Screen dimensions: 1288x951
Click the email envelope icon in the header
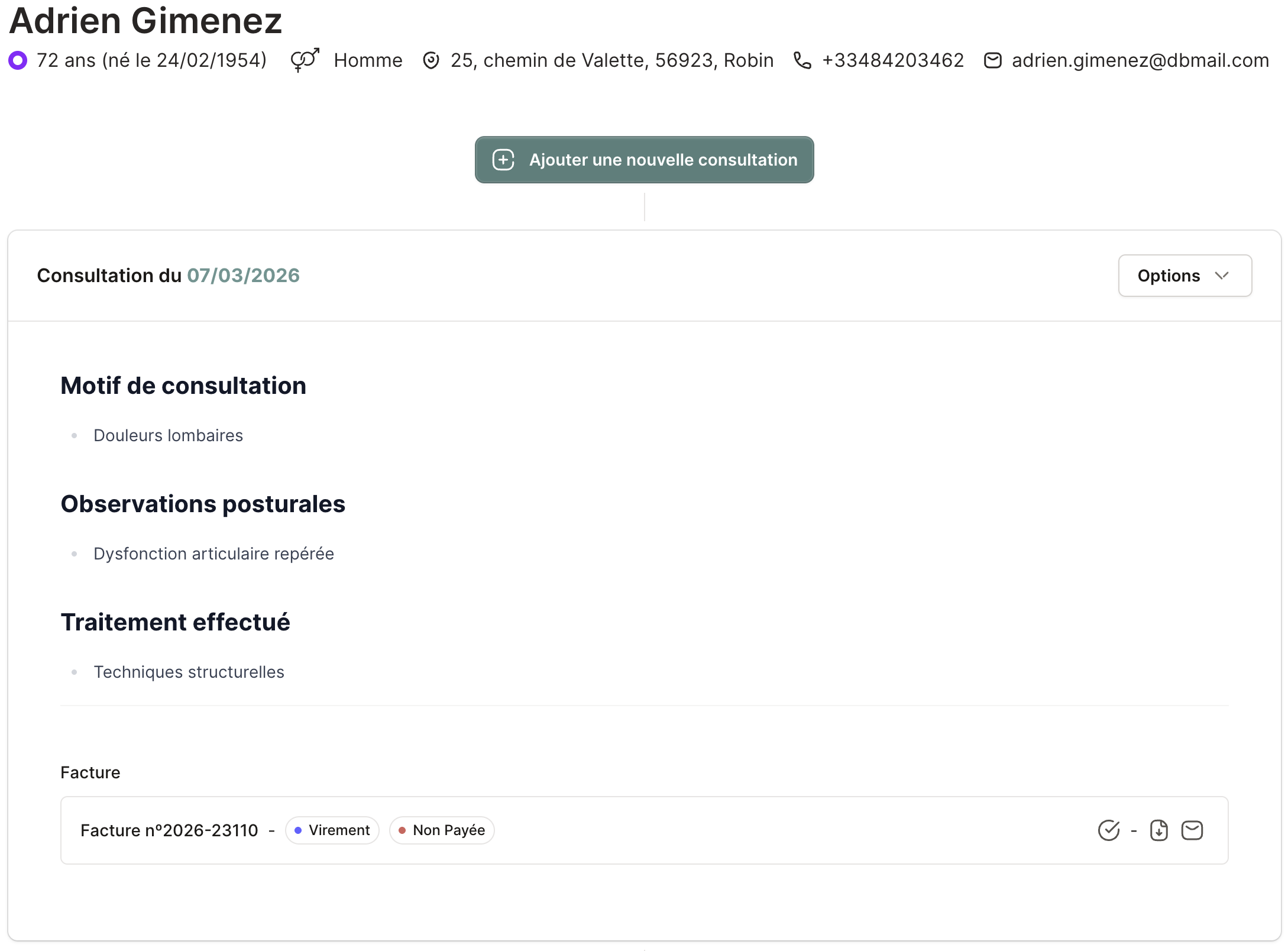993,60
